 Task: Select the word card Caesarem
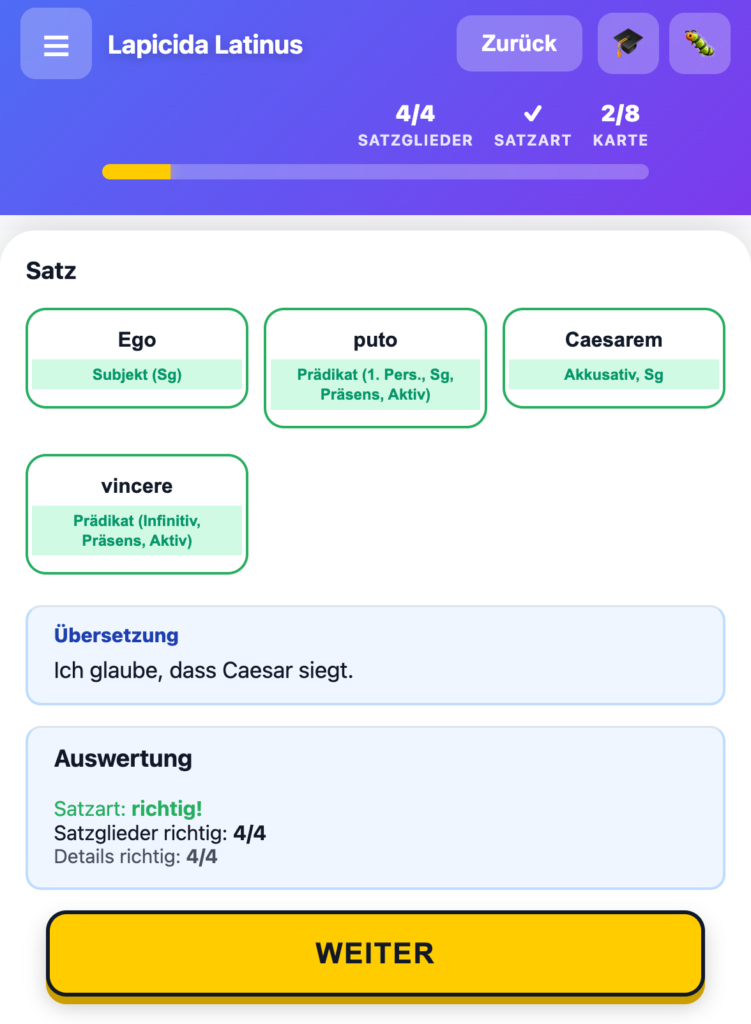click(613, 339)
